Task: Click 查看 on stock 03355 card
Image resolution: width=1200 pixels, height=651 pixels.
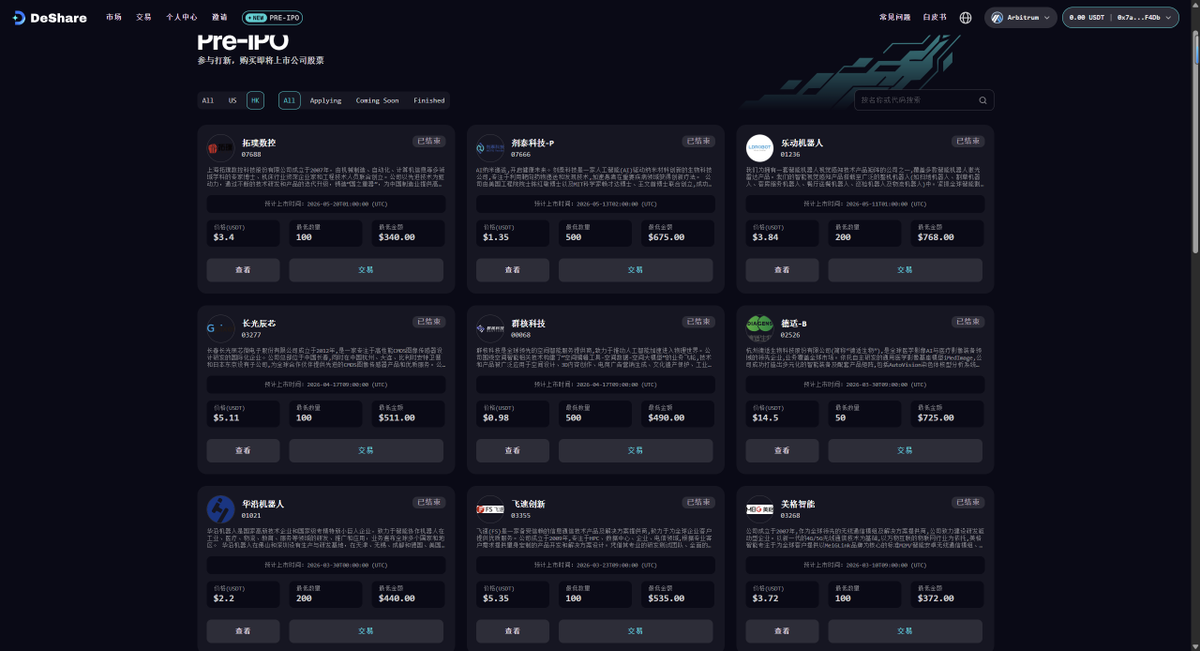Action: point(513,631)
